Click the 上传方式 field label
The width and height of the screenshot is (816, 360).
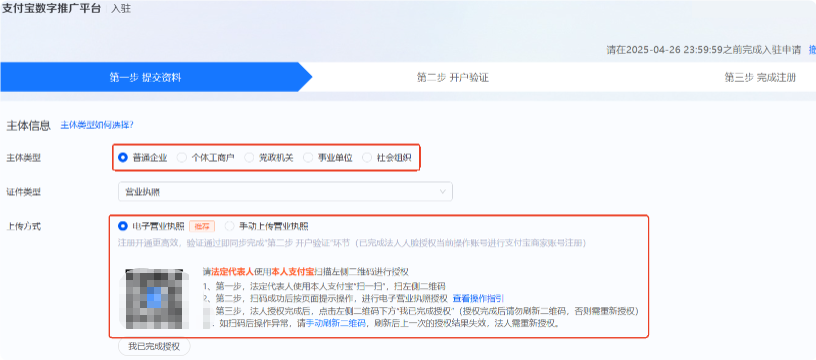coord(23,226)
